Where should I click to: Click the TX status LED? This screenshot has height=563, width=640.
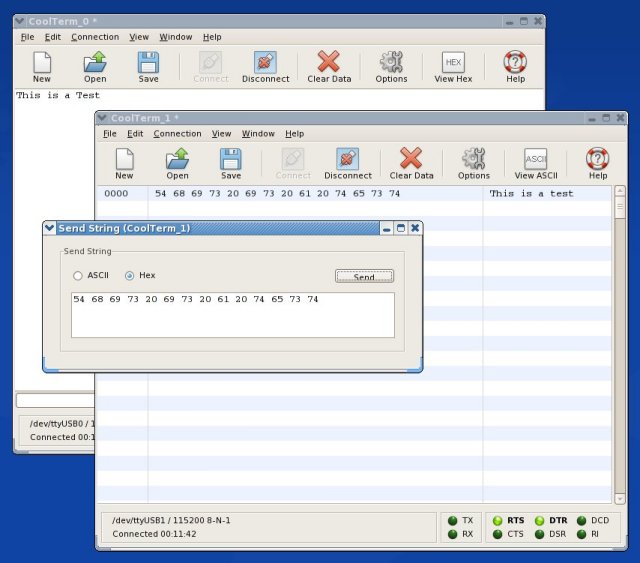pyautogui.click(x=452, y=521)
